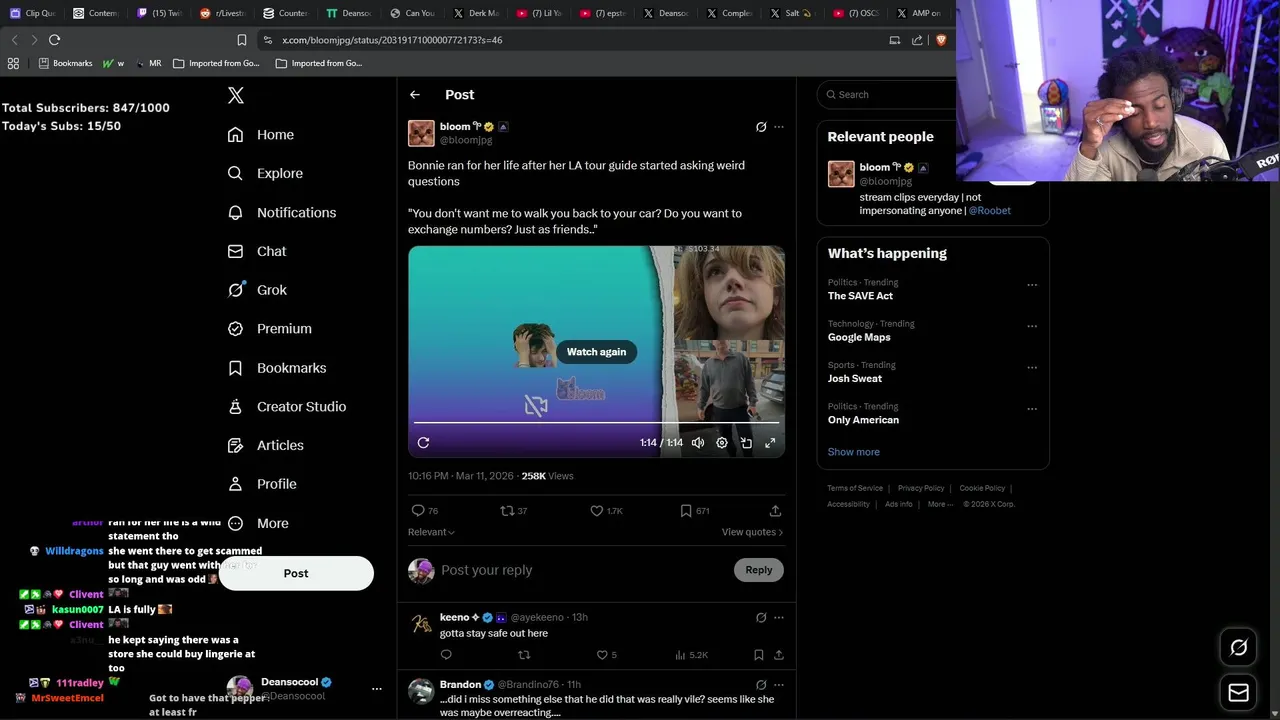Repost keeno's comment

point(524,655)
